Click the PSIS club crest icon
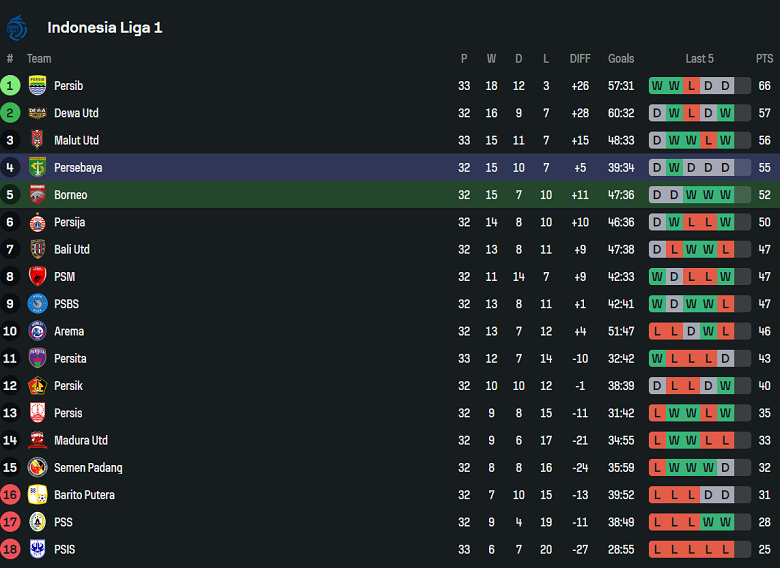 click(37, 549)
